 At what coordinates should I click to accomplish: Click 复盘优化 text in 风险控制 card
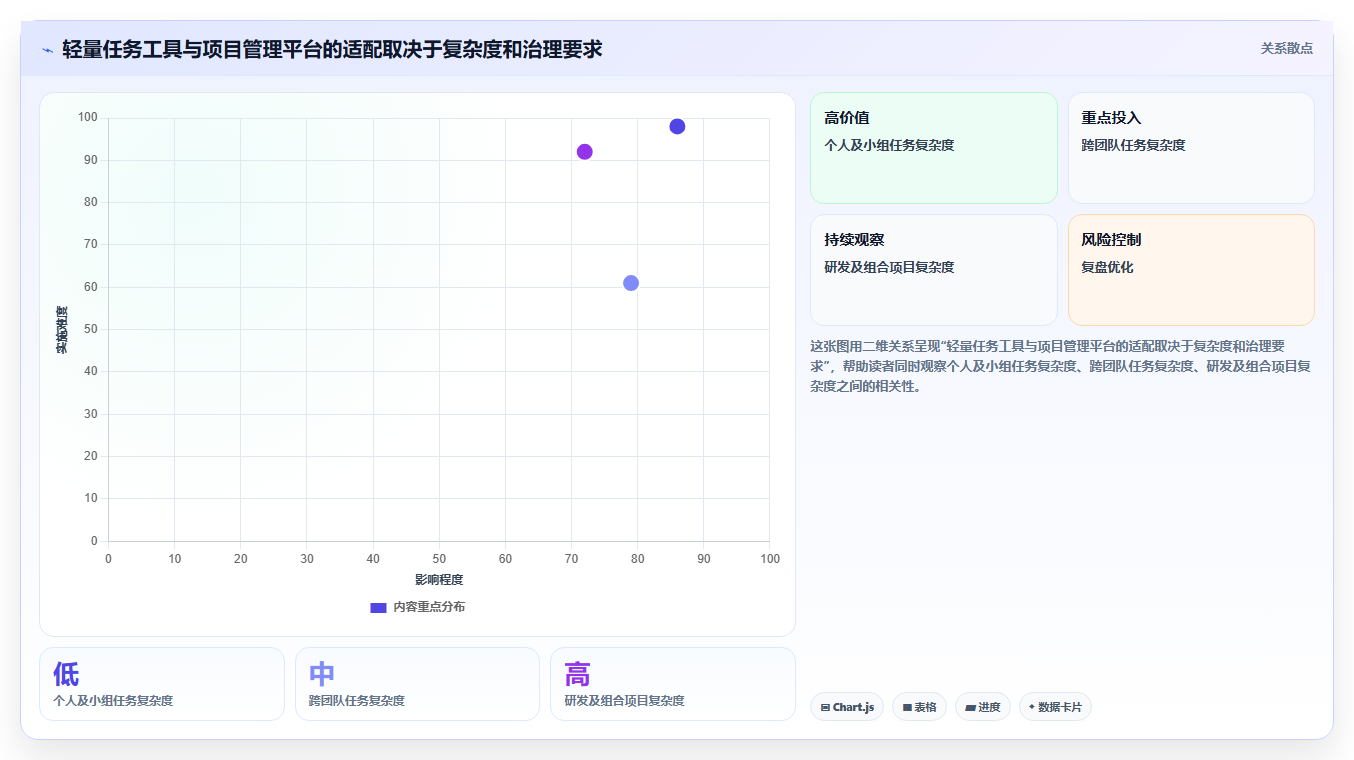(x=1107, y=267)
